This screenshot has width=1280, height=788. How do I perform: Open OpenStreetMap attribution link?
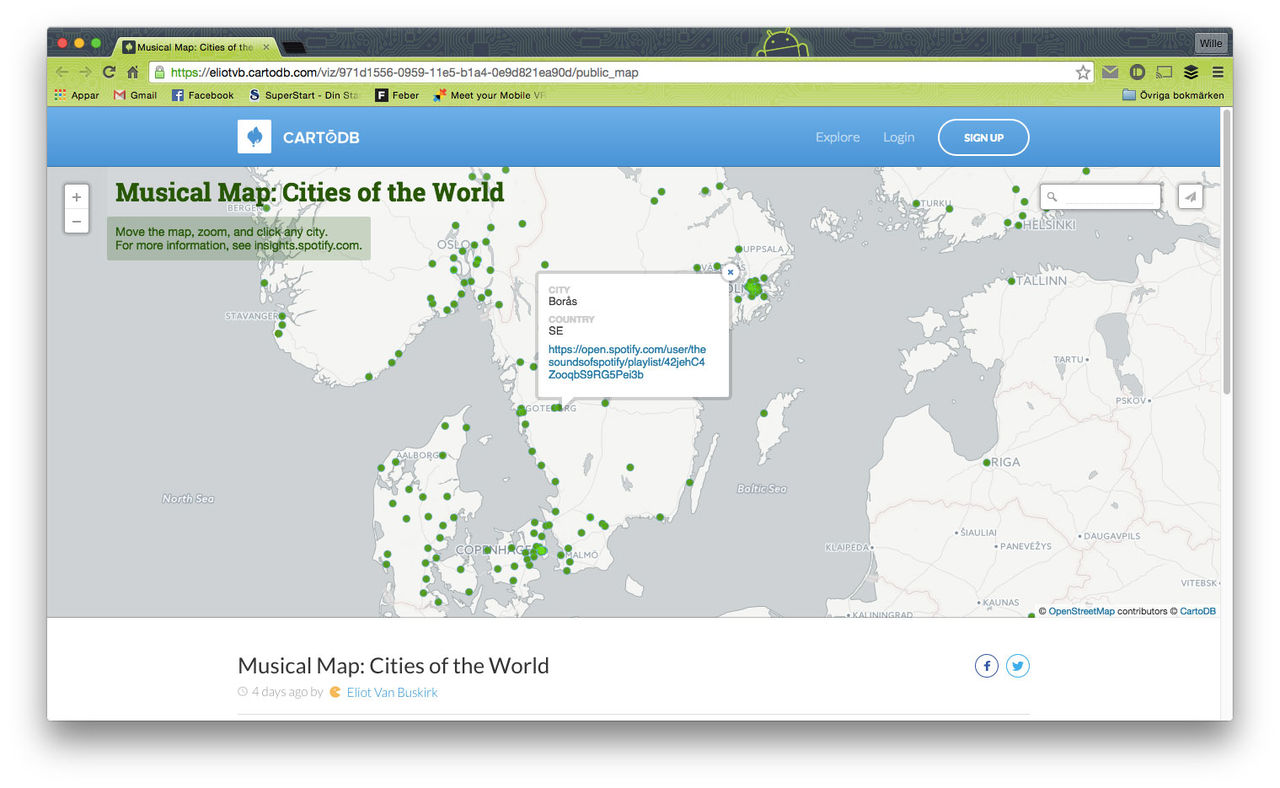(x=1081, y=611)
